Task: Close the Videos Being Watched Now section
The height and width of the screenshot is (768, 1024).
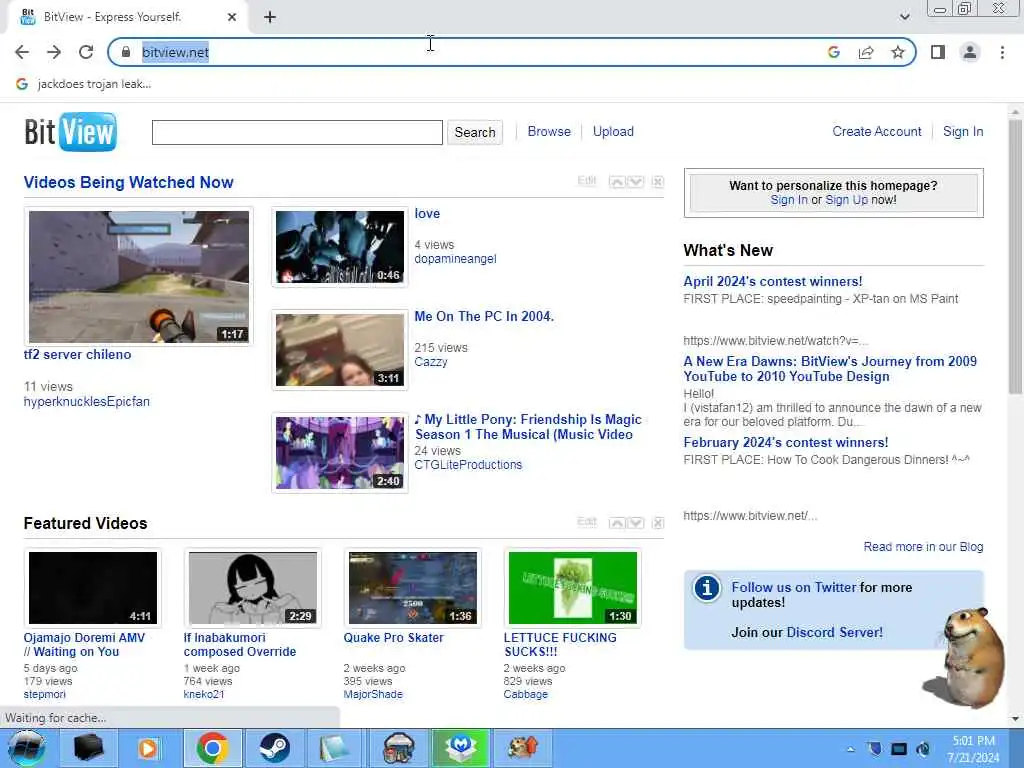Action: point(658,182)
